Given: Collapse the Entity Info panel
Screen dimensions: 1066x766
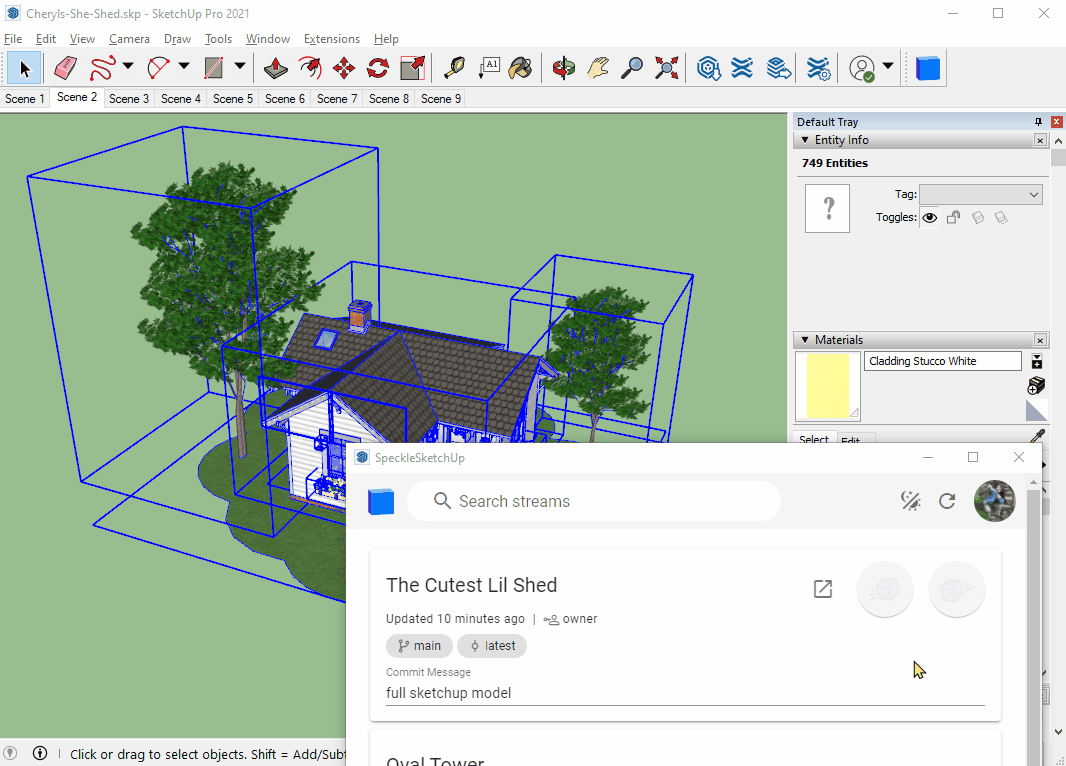Looking at the screenshot, I should tap(805, 140).
